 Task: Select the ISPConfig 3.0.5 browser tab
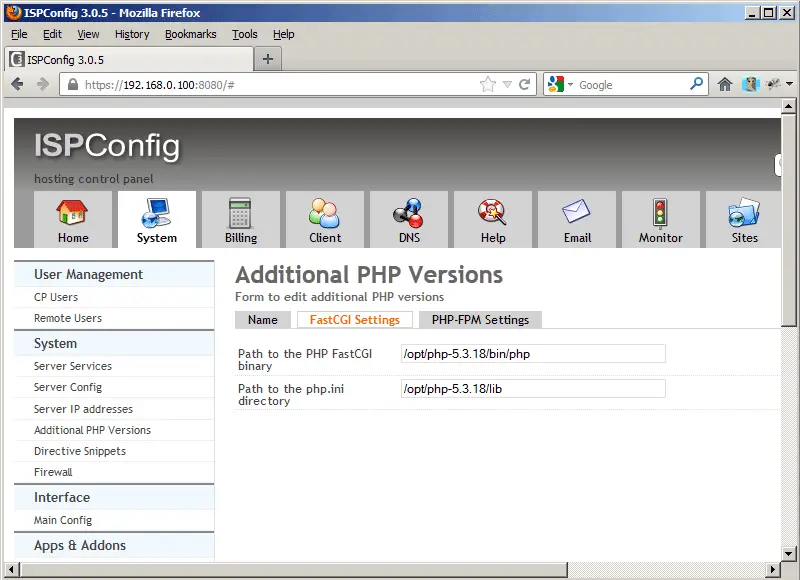tap(129, 60)
